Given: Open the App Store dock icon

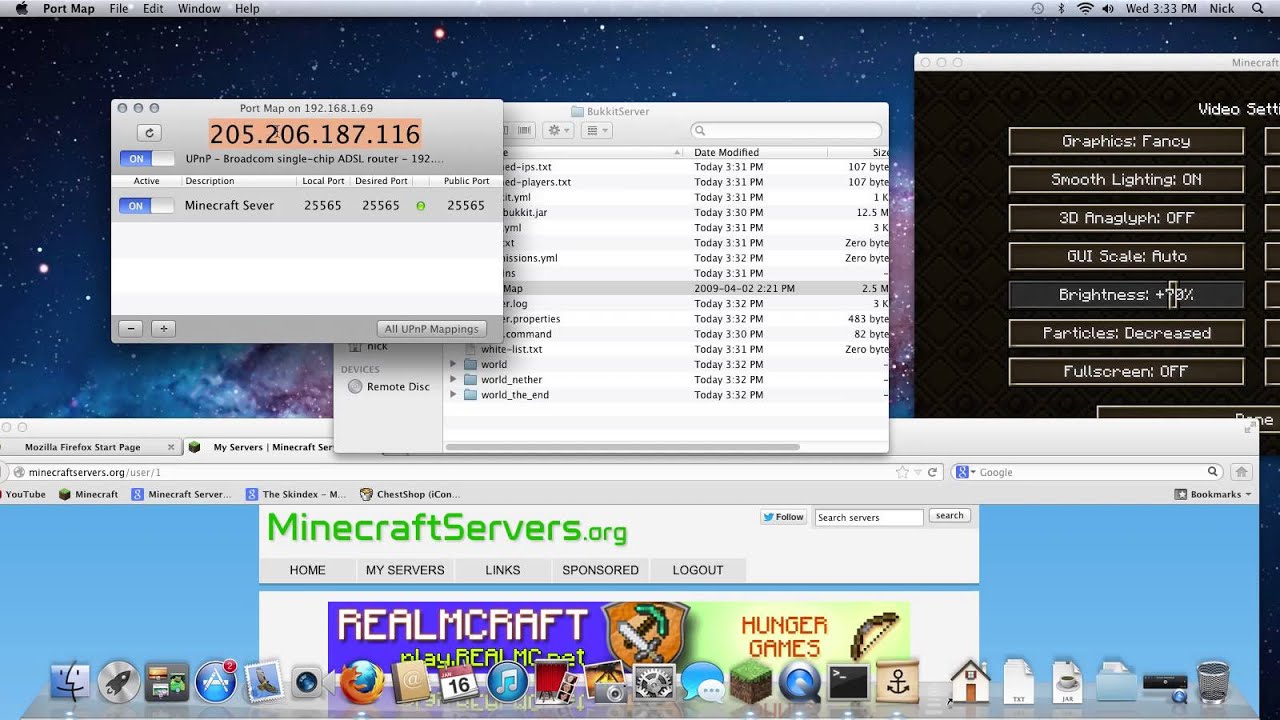Looking at the screenshot, I should (x=215, y=682).
